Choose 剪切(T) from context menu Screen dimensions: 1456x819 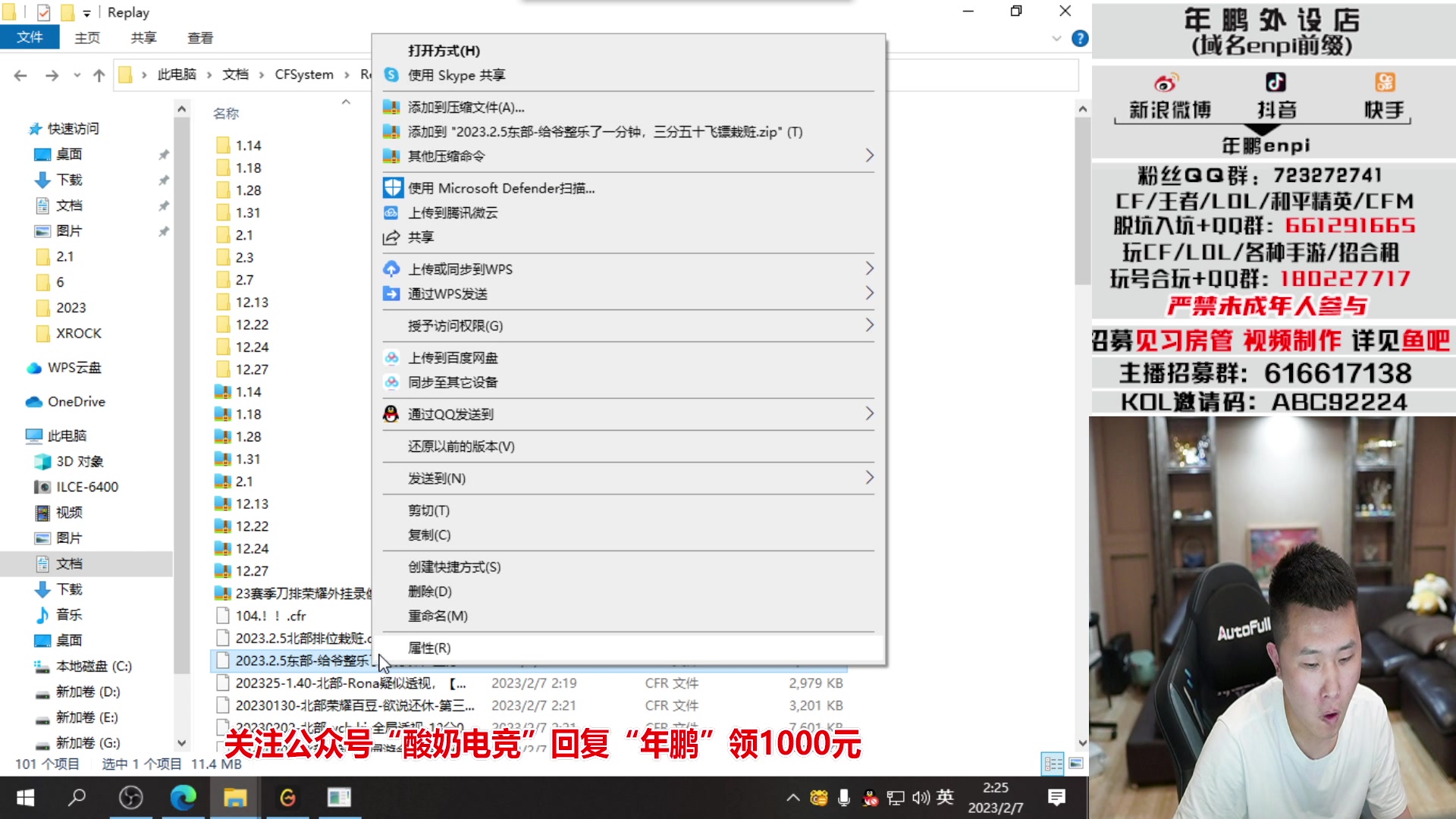[428, 510]
